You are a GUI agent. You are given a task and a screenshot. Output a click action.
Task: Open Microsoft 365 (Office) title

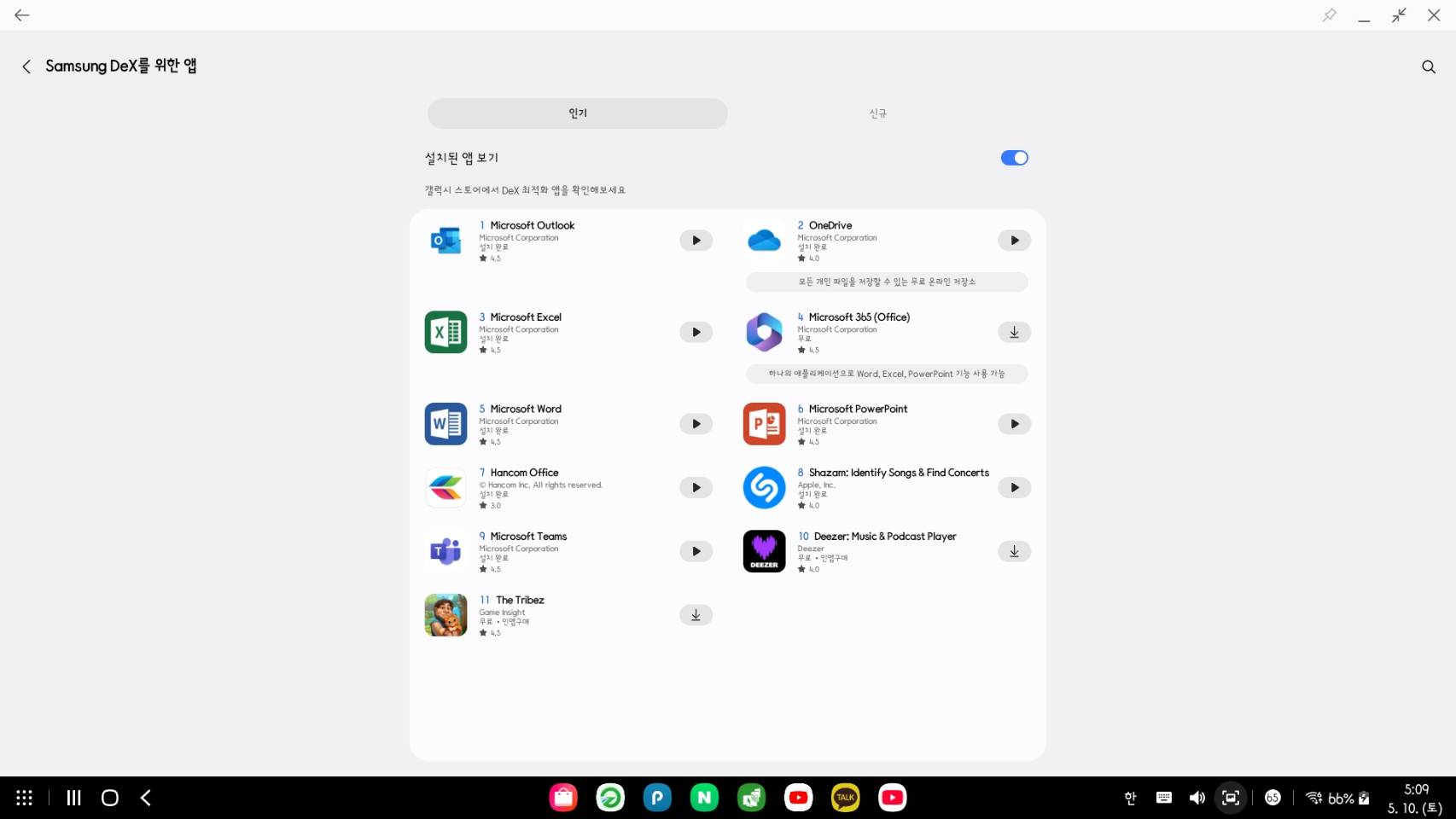(x=859, y=317)
